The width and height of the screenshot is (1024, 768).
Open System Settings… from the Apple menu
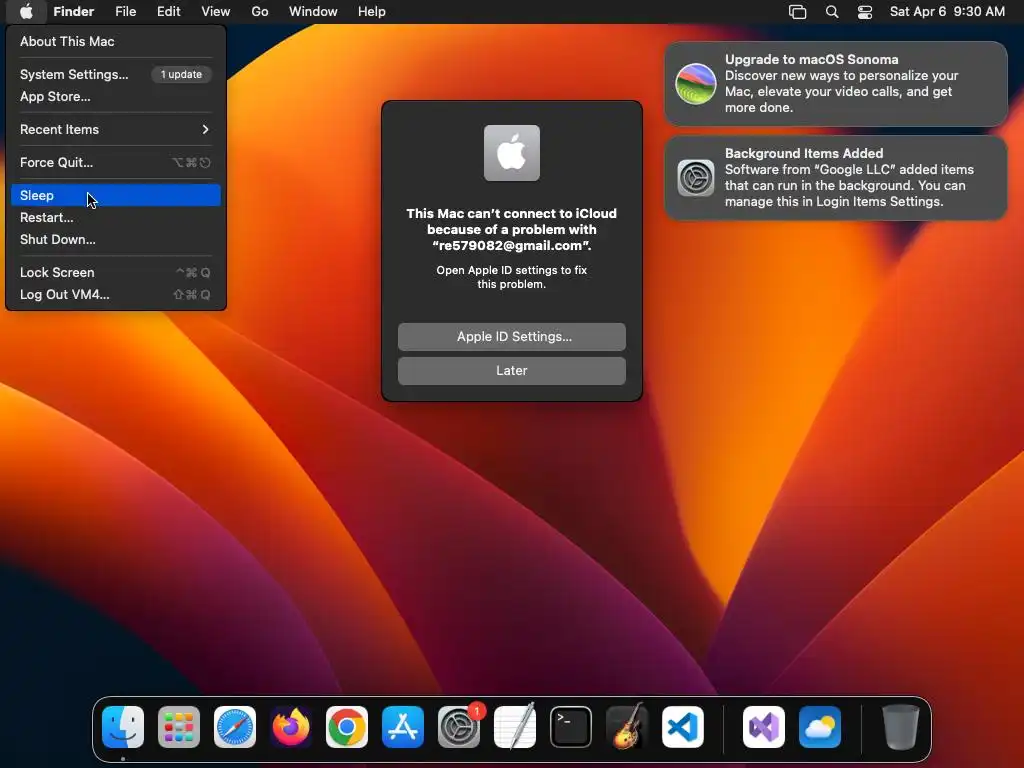(x=116, y=74)
